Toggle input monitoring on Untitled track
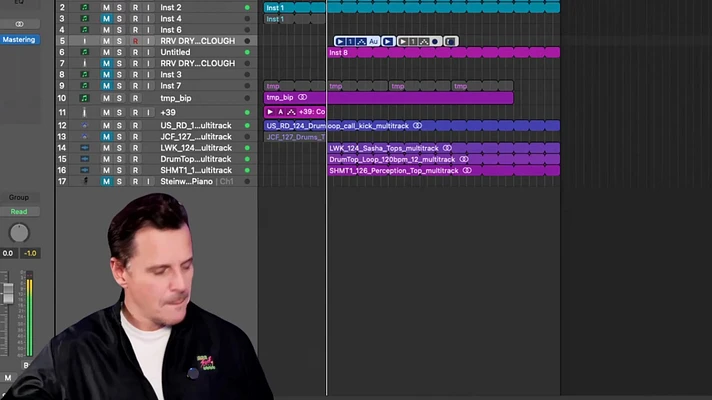The height and width of the screenshot is (400, 712). [148, 52]
